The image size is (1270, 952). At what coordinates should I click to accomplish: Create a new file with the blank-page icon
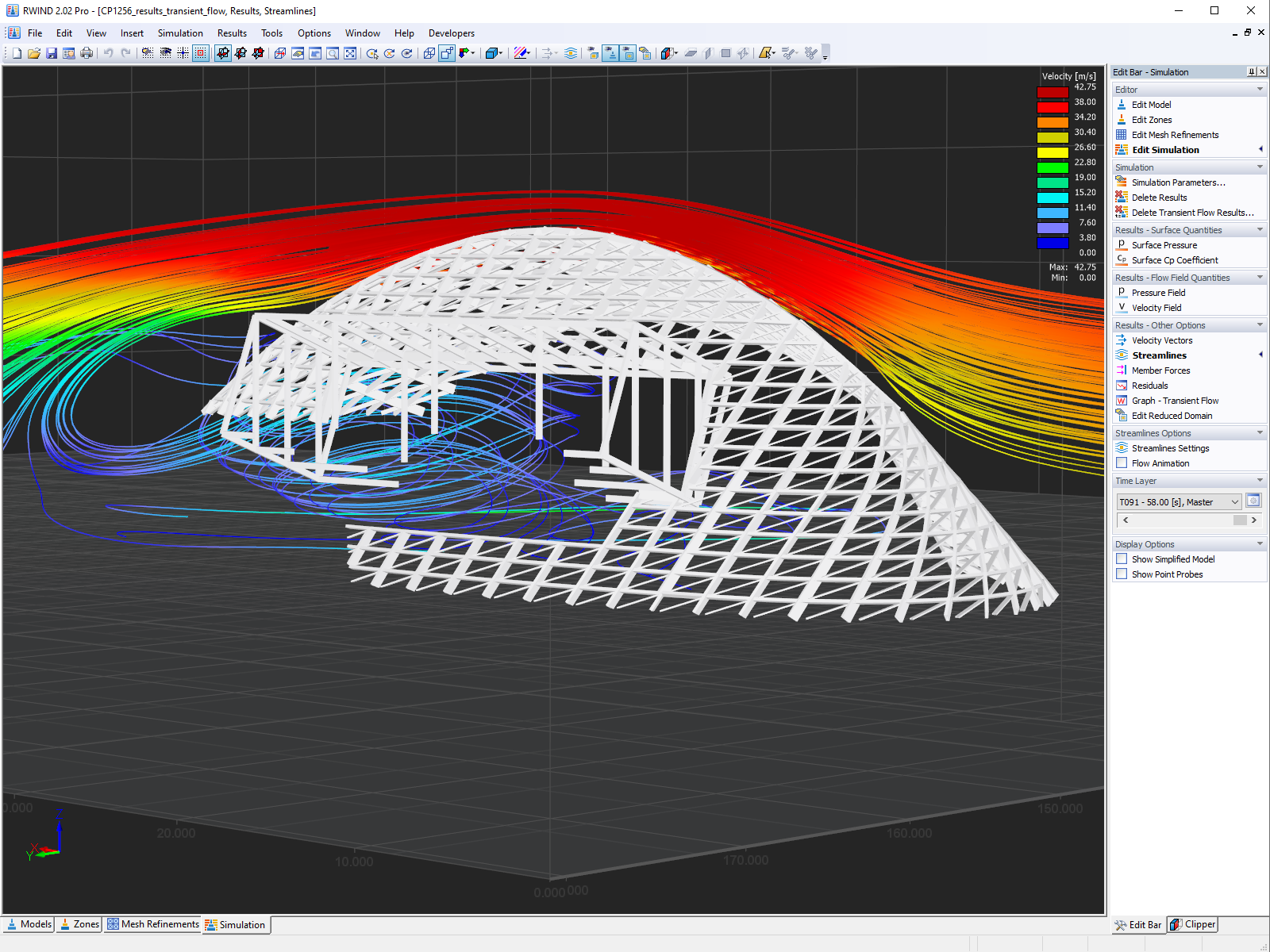(x=17, y=53)
